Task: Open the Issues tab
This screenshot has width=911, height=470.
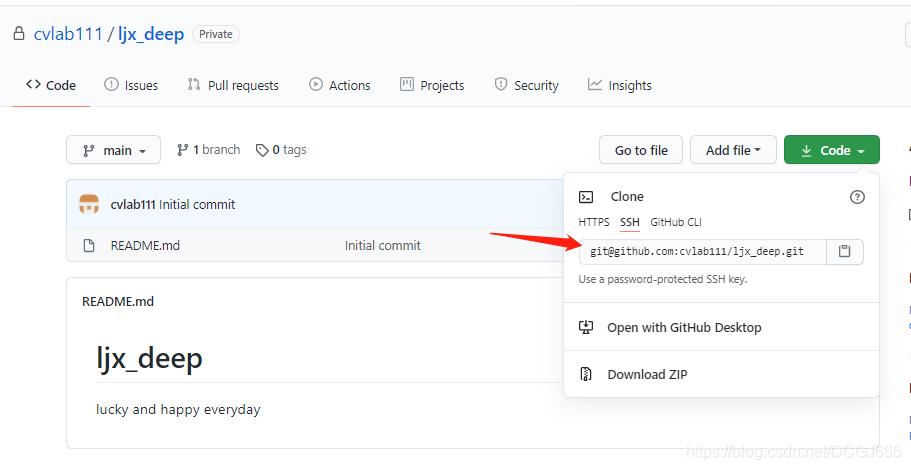Action: point(131,85)
